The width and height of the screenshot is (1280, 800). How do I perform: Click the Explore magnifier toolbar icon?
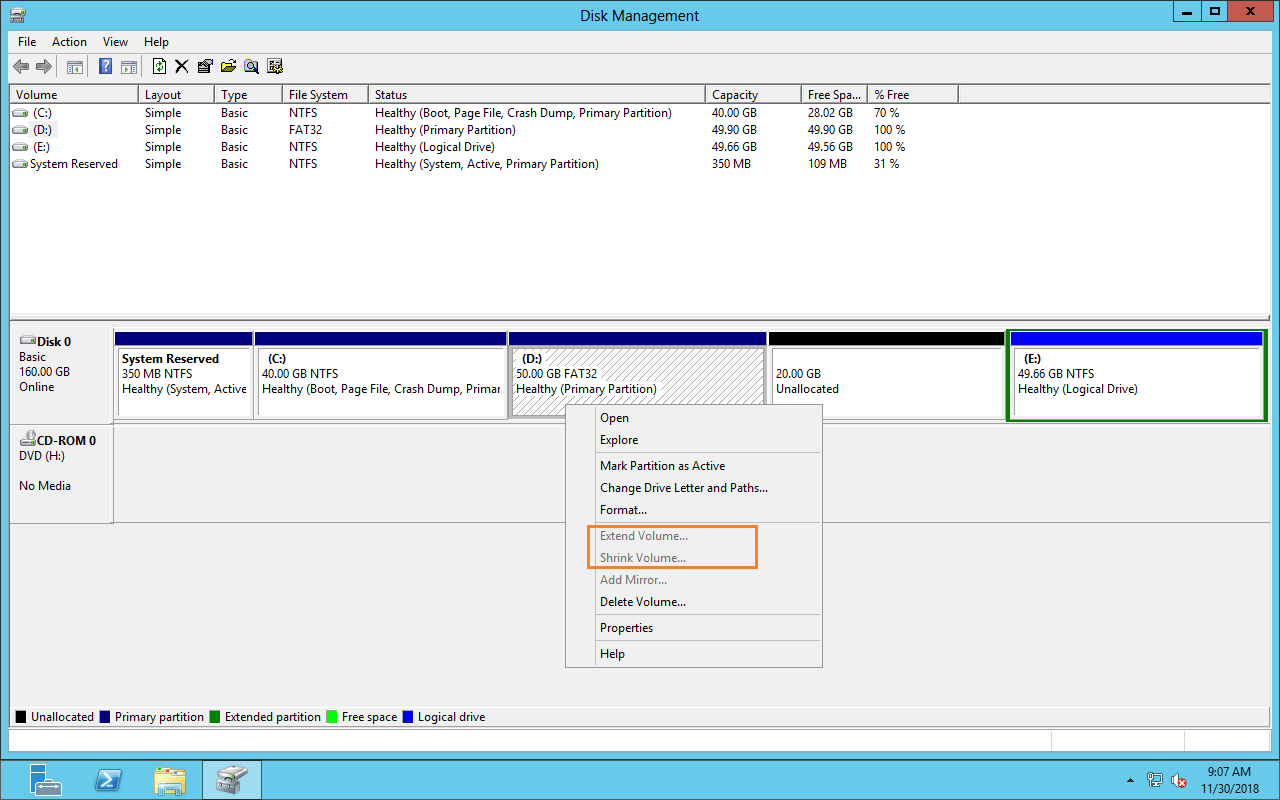click(x=252, y=67)
